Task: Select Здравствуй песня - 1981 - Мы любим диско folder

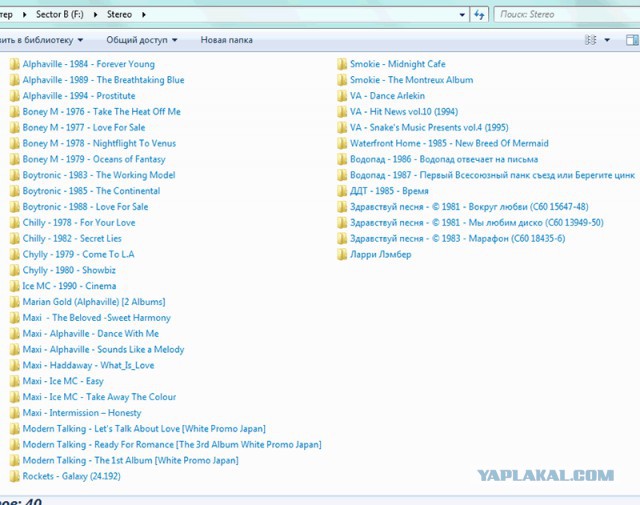Action: coord(476,223)
